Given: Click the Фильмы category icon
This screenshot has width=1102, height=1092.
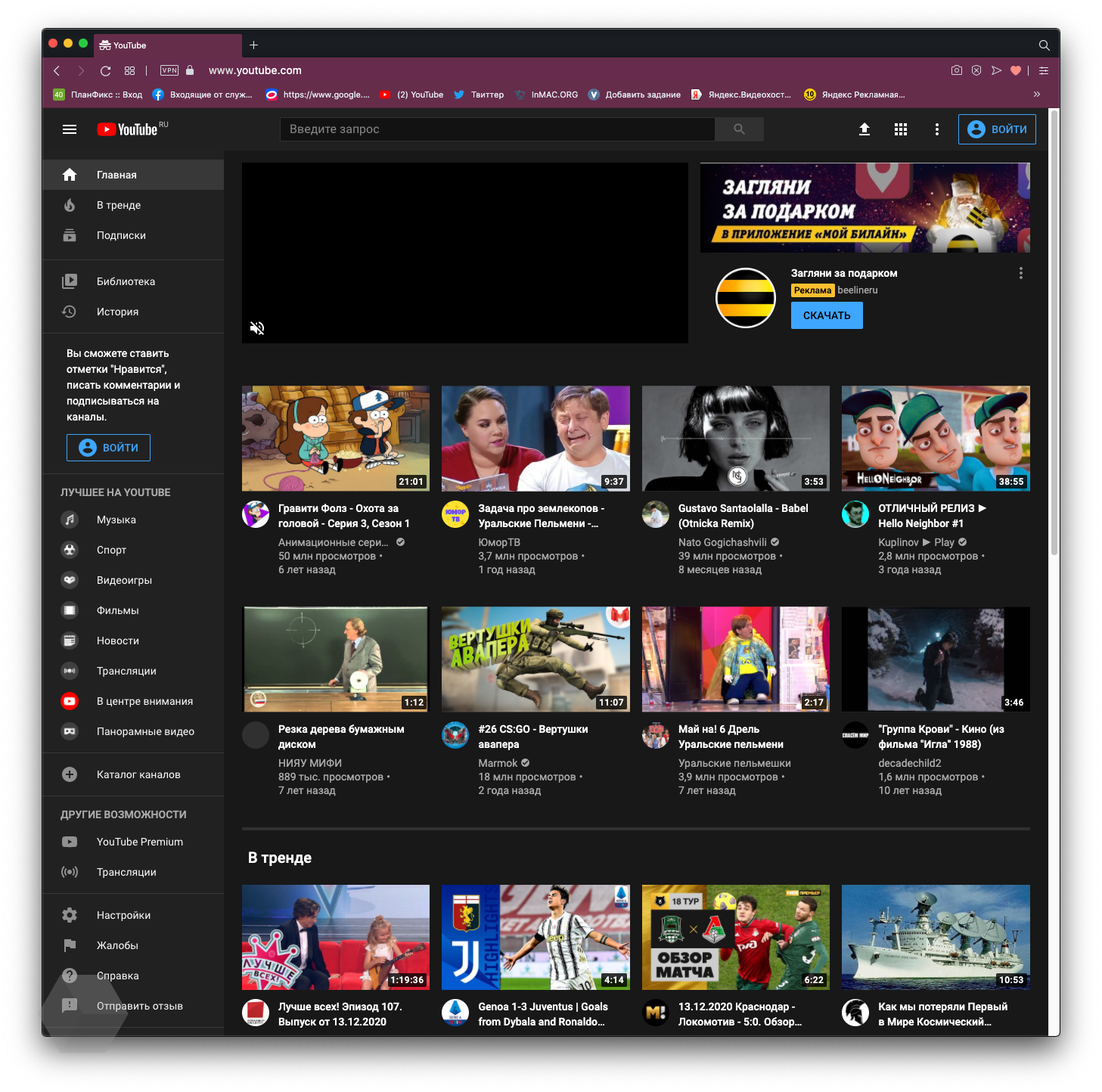Looking at the screenshot, I should point(70,610).
